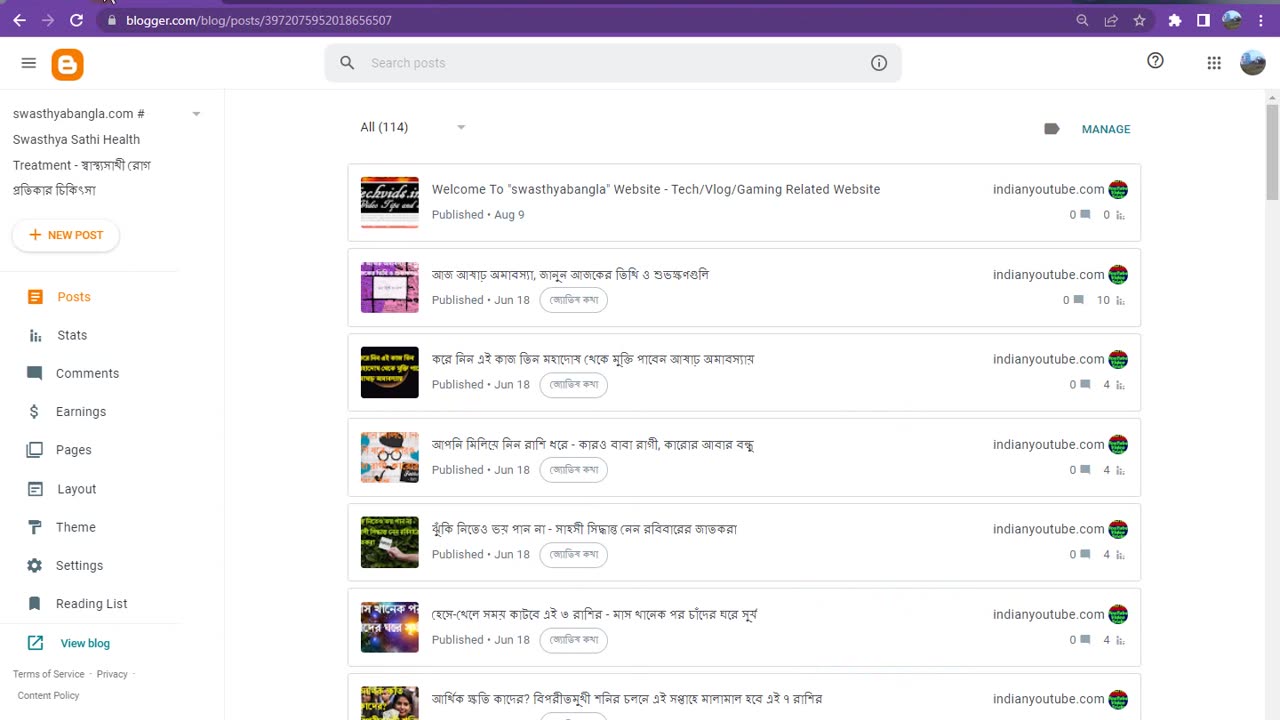Click the orange Blogger logo
Viewport: 1280px width, 720px height.
[x=67, y=65]
